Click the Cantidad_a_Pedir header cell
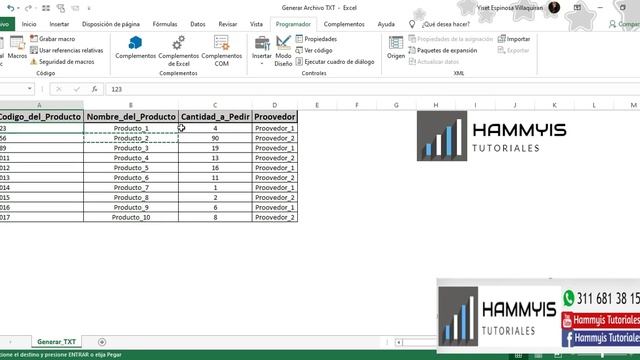Screen dimensions: 640x360 pos(215,117)
